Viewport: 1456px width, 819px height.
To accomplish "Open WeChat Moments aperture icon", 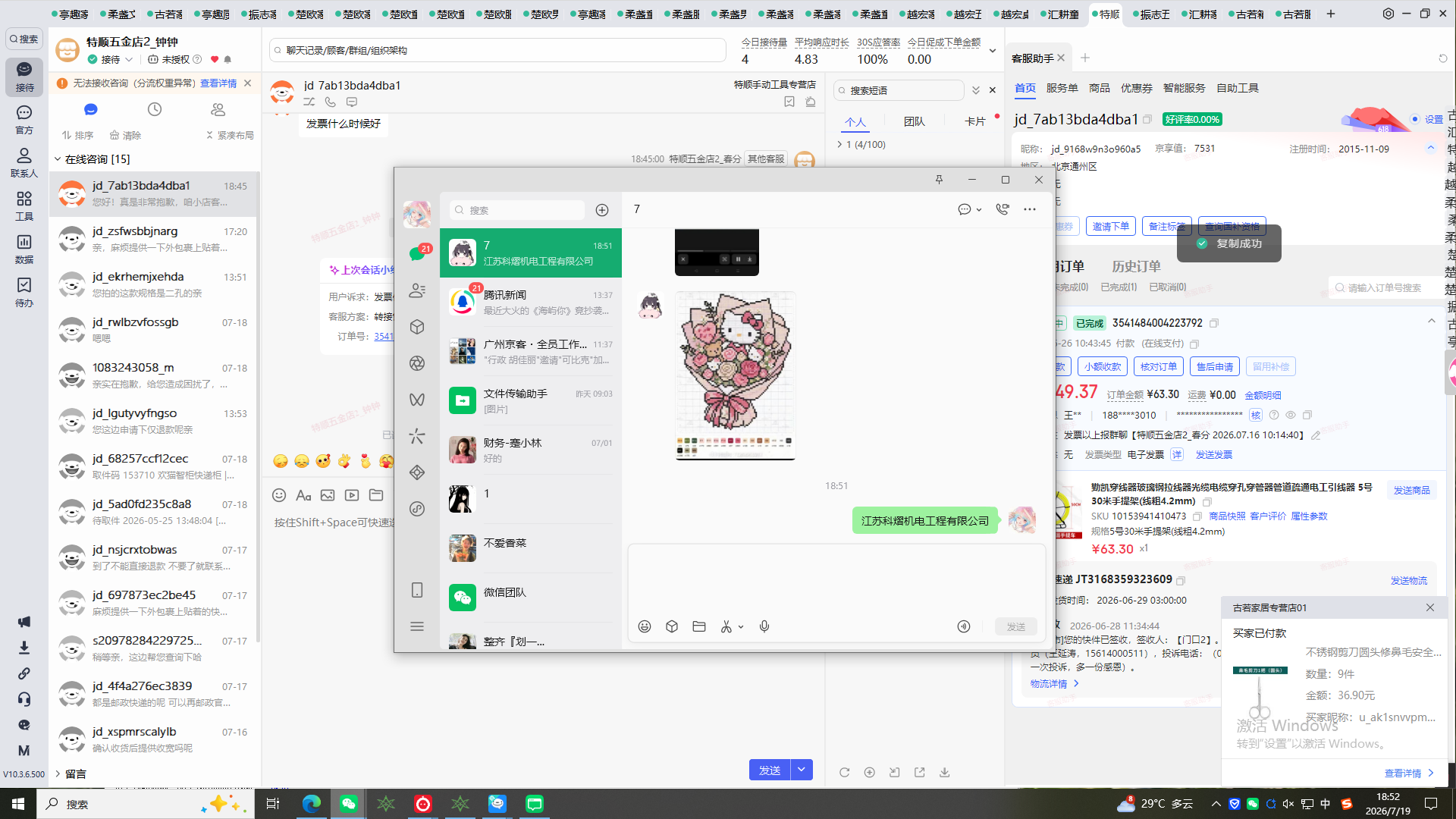I will pos(417,363).
